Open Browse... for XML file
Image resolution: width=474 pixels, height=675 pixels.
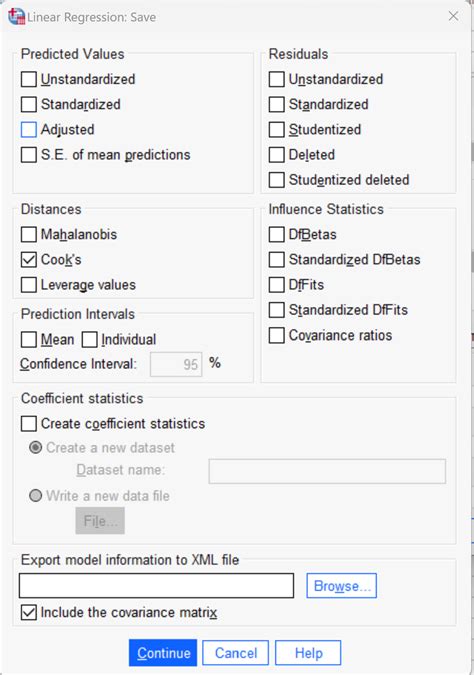tap(342, 586)
